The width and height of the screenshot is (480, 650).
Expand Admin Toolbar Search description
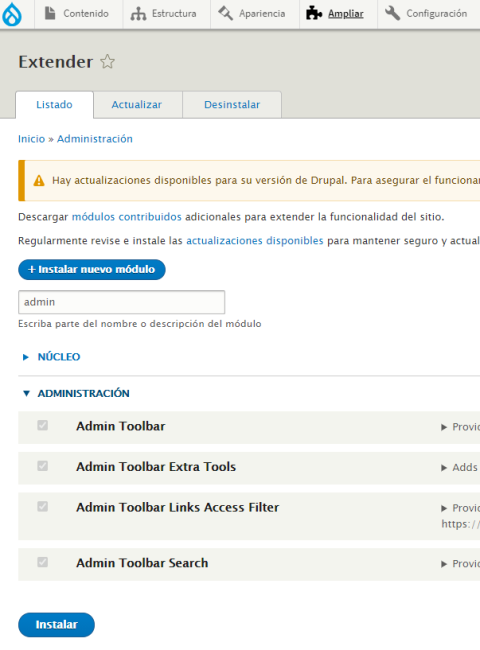click(460, 564)
